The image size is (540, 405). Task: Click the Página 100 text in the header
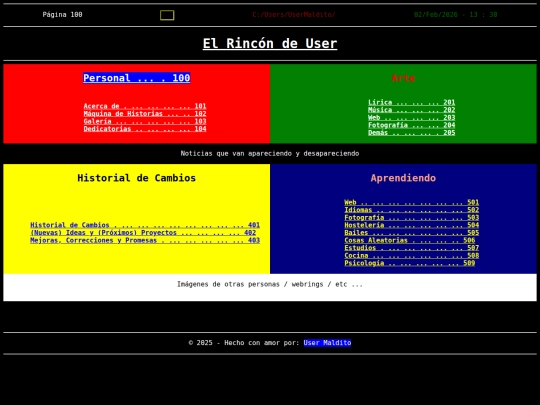62,14
